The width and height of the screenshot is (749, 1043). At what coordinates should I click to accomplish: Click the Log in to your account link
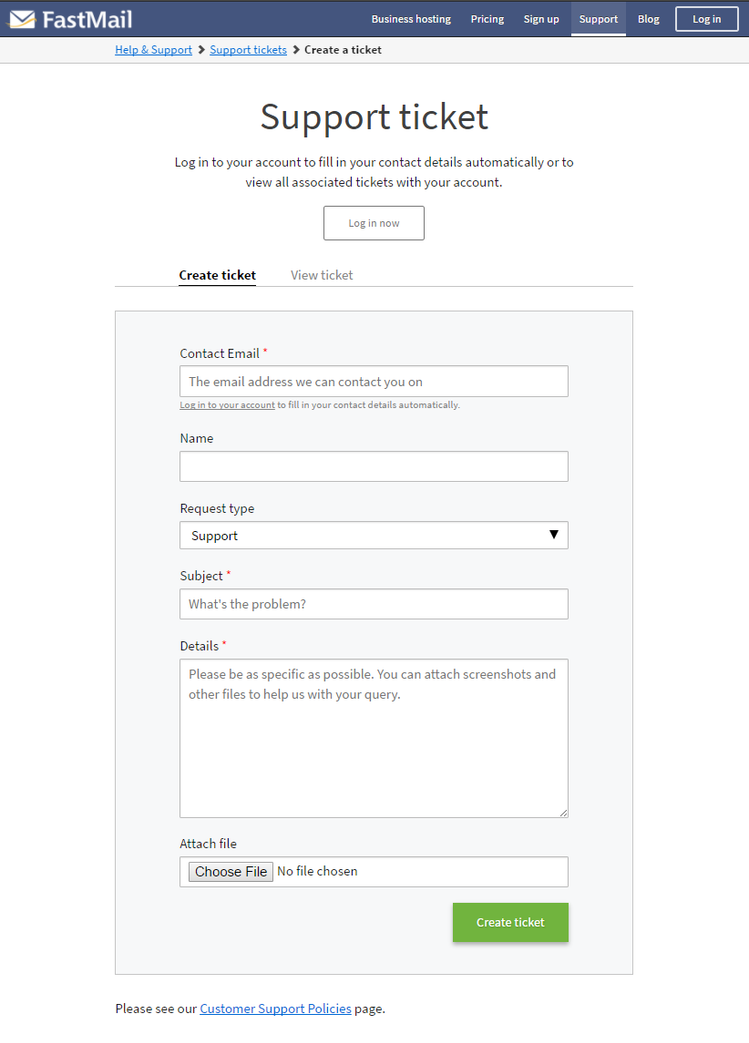(x=227, y=405)
